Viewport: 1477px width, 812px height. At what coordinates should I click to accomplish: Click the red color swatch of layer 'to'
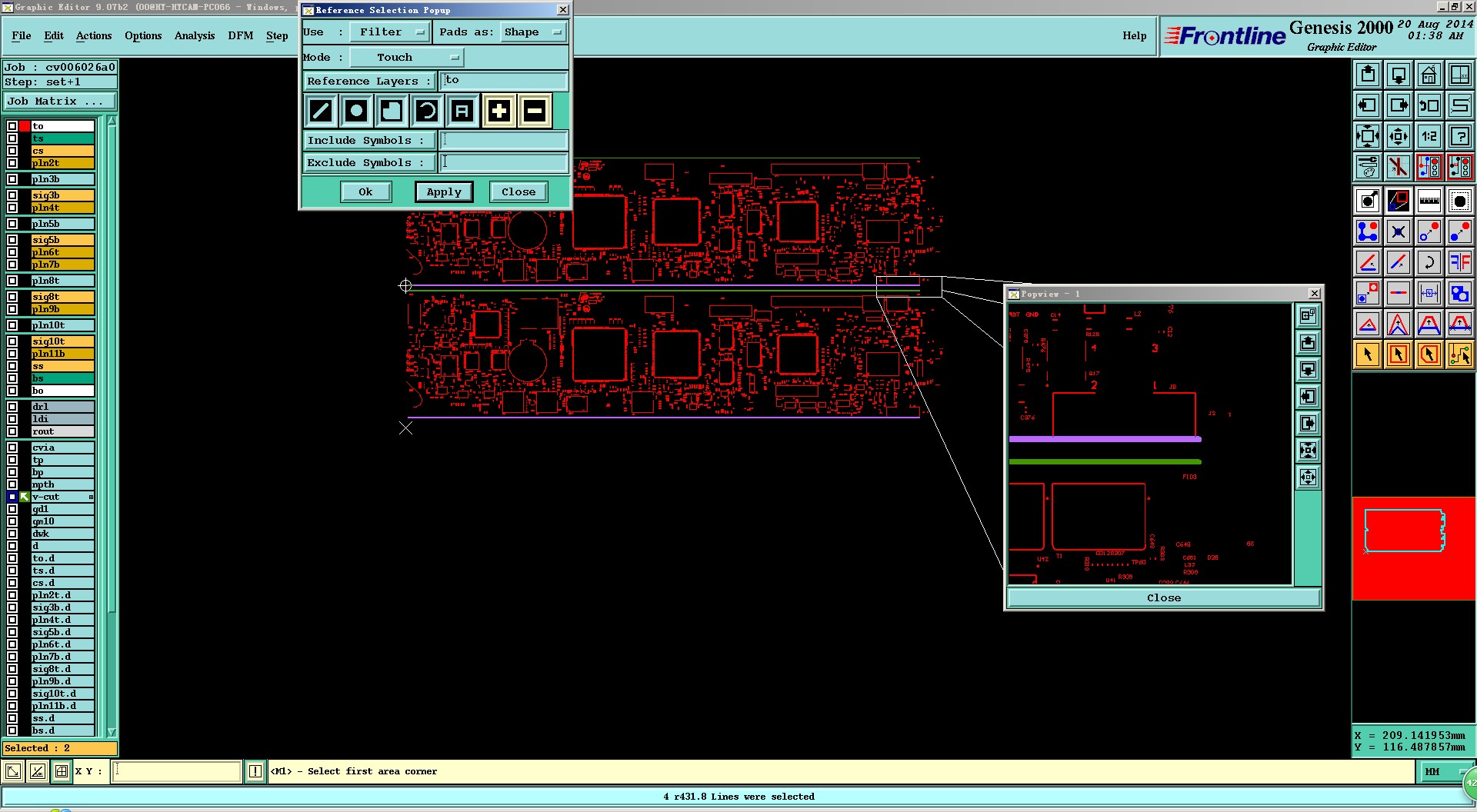25,126
